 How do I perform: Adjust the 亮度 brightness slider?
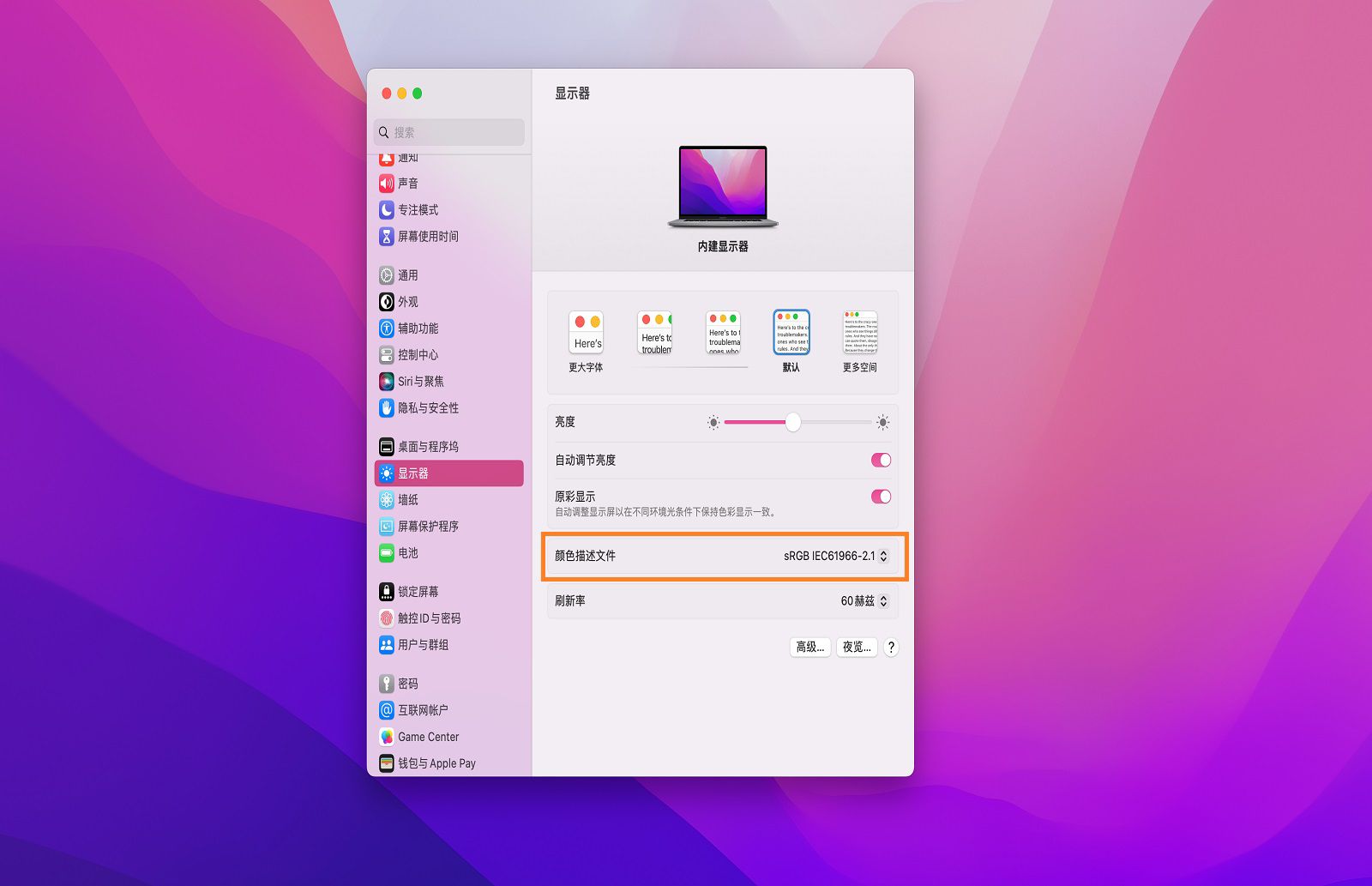(x=793, y=422)
